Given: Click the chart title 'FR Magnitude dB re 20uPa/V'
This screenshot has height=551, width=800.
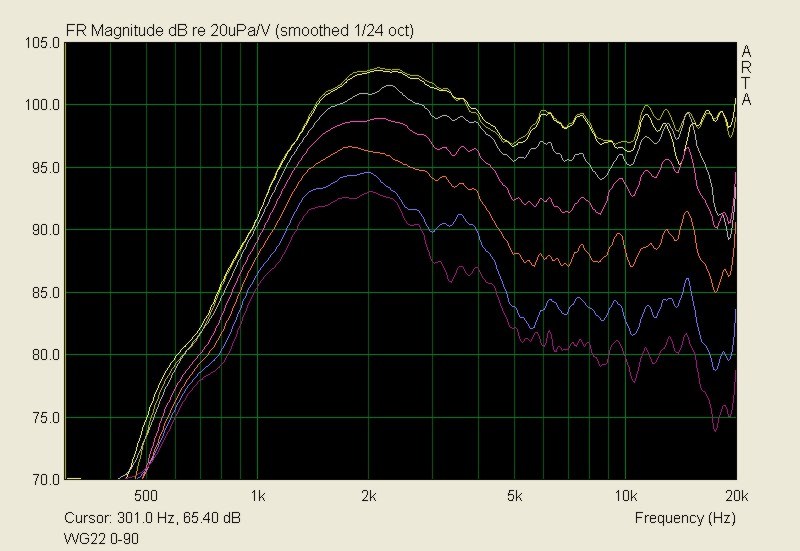Looking at the screenshot, I should [169, 31].
